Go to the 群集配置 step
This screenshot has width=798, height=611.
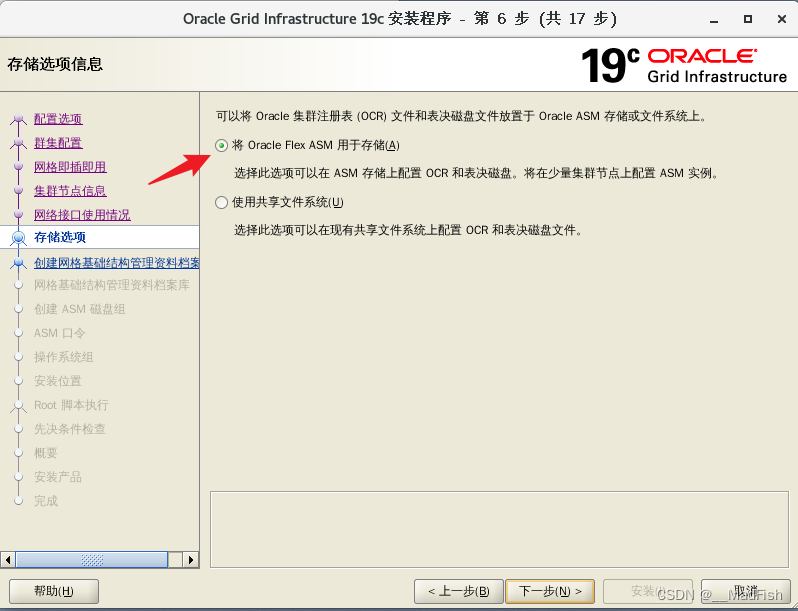click(58, 143)
